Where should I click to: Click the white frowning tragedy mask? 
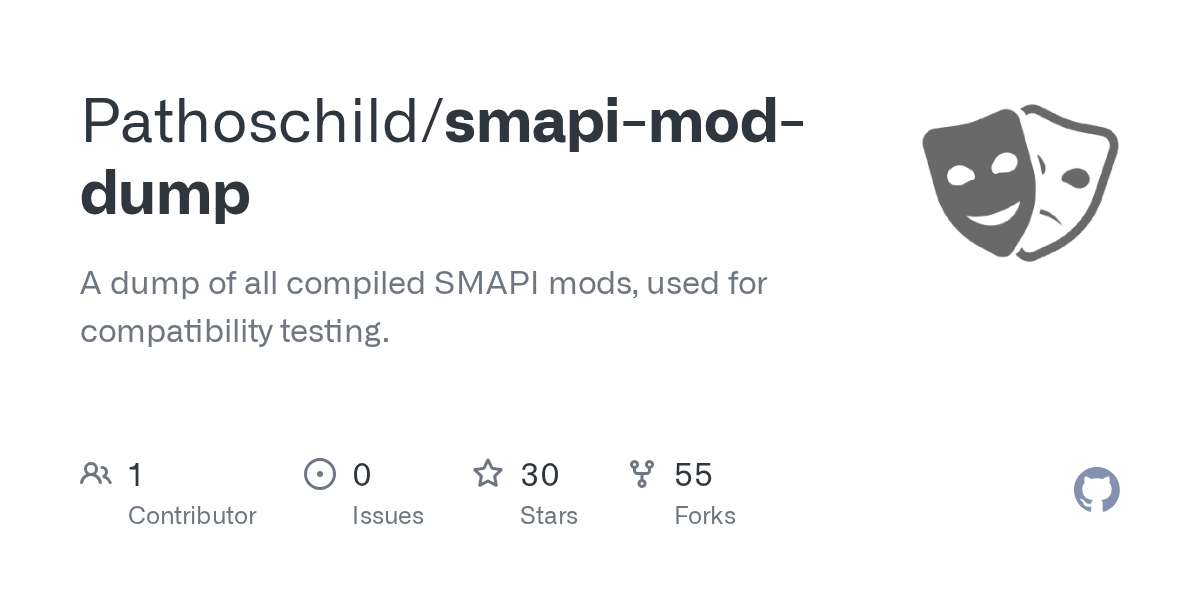(1070, 185)
